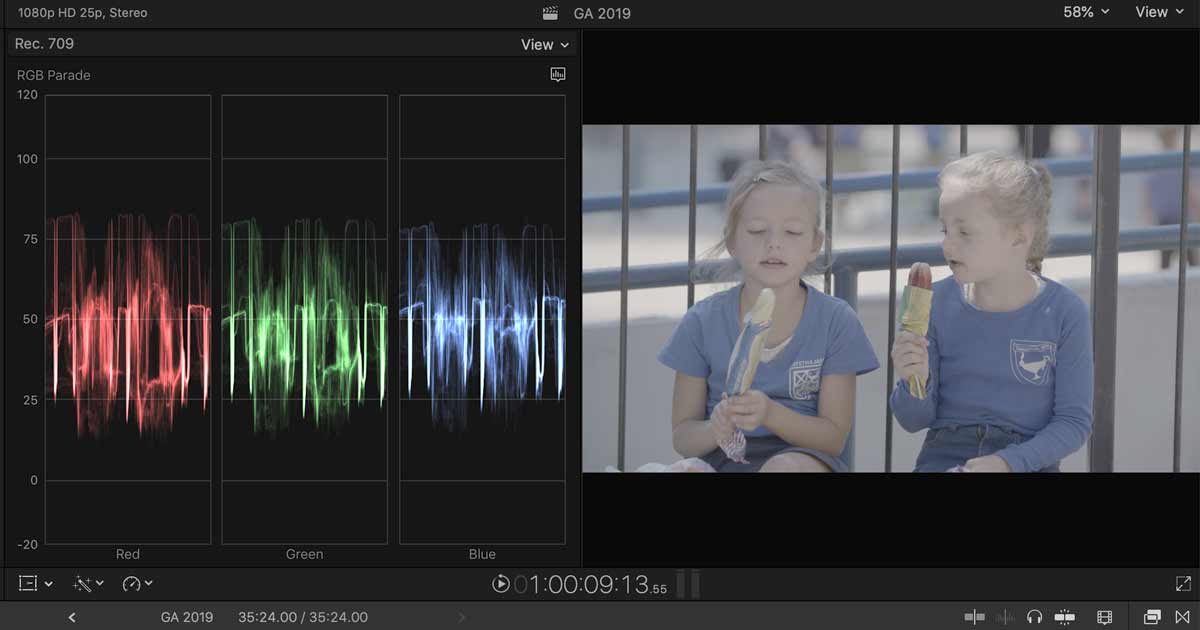The width and height of the screenshot is (1200, 630).
Task: Expand the crop tool chevron menu
Action: tap(48, 584)
